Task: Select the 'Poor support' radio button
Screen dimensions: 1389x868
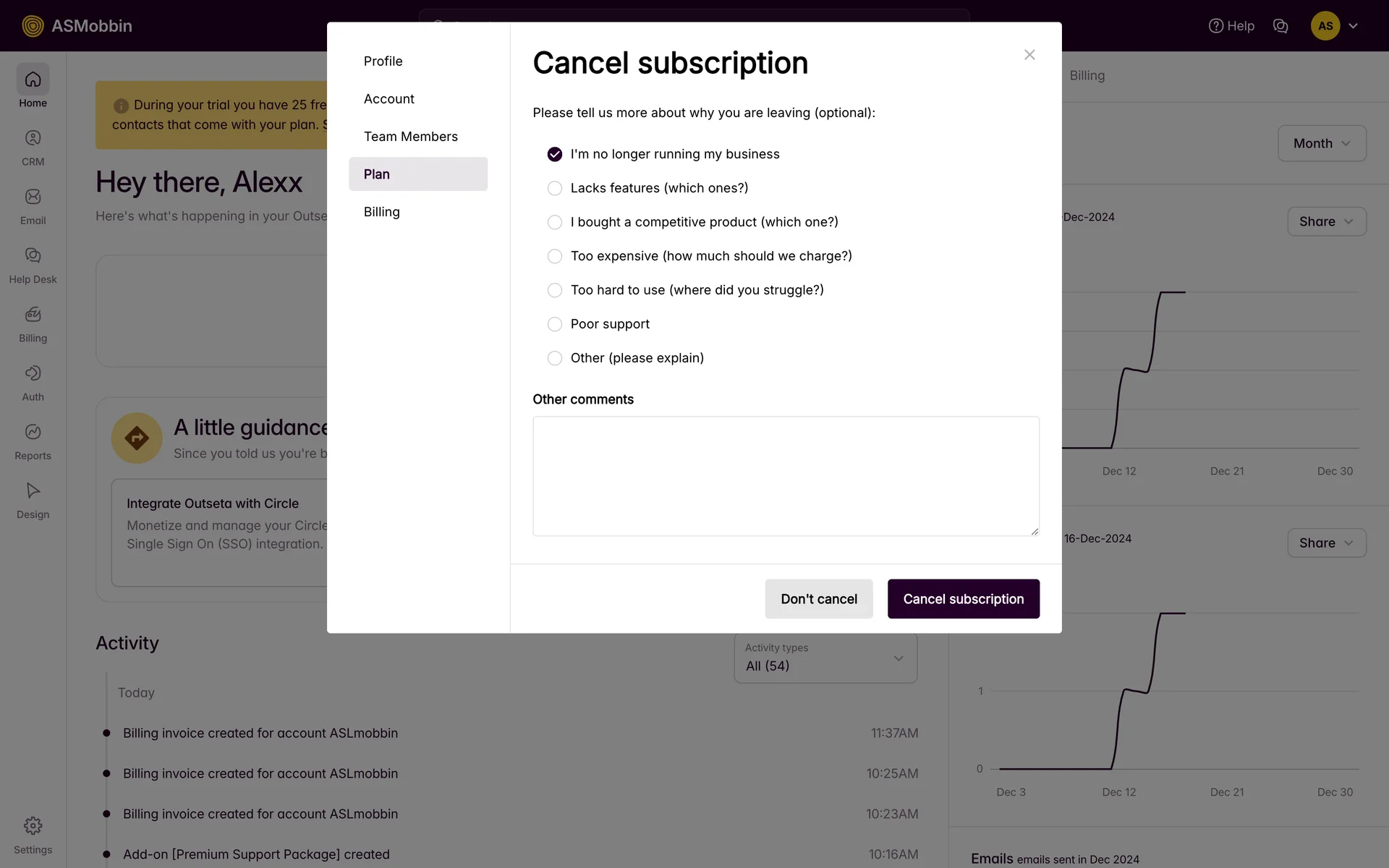Action: (555, 325)
